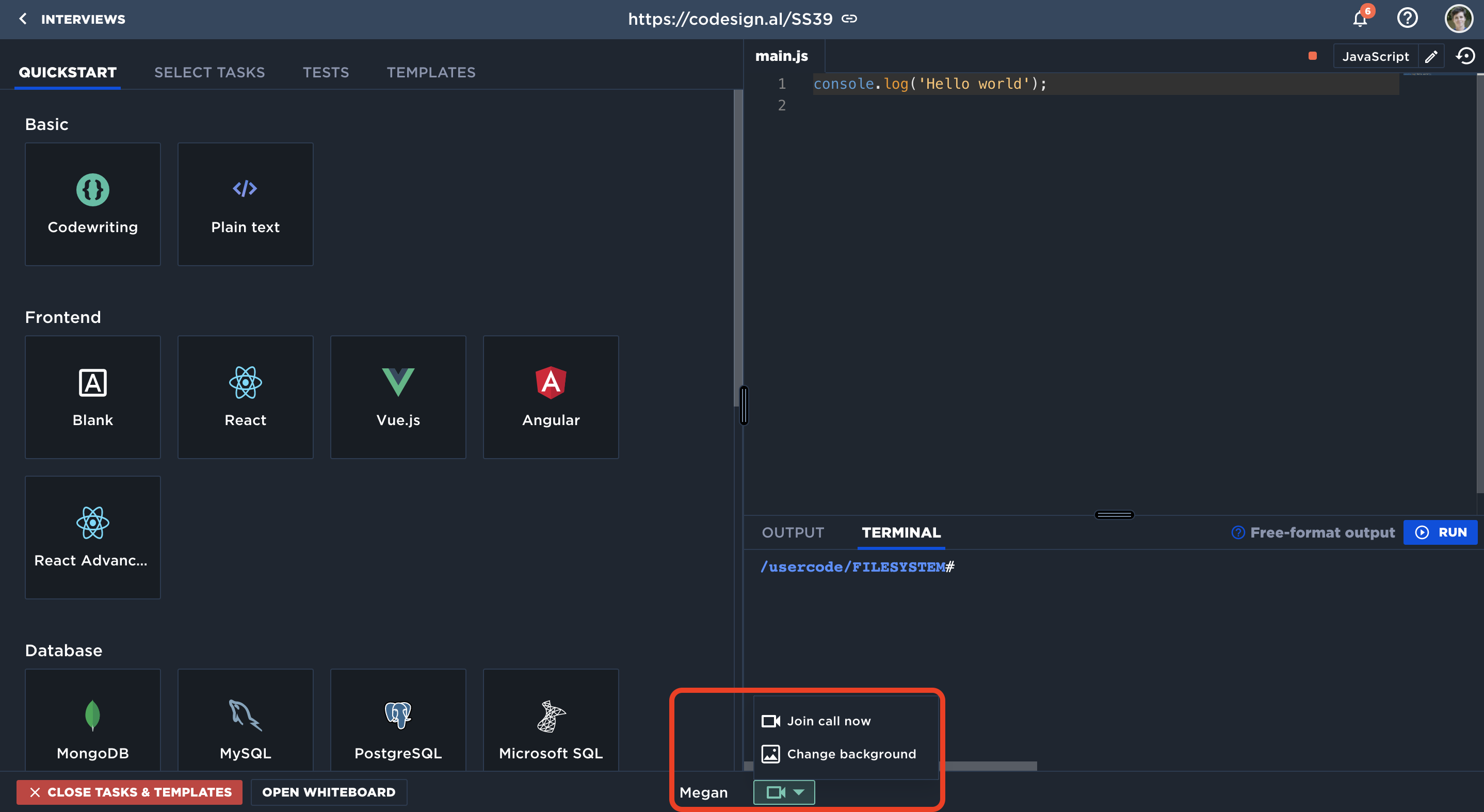
Task: Click the terminal horizontal scrollbar
Action: pos(989,766)
